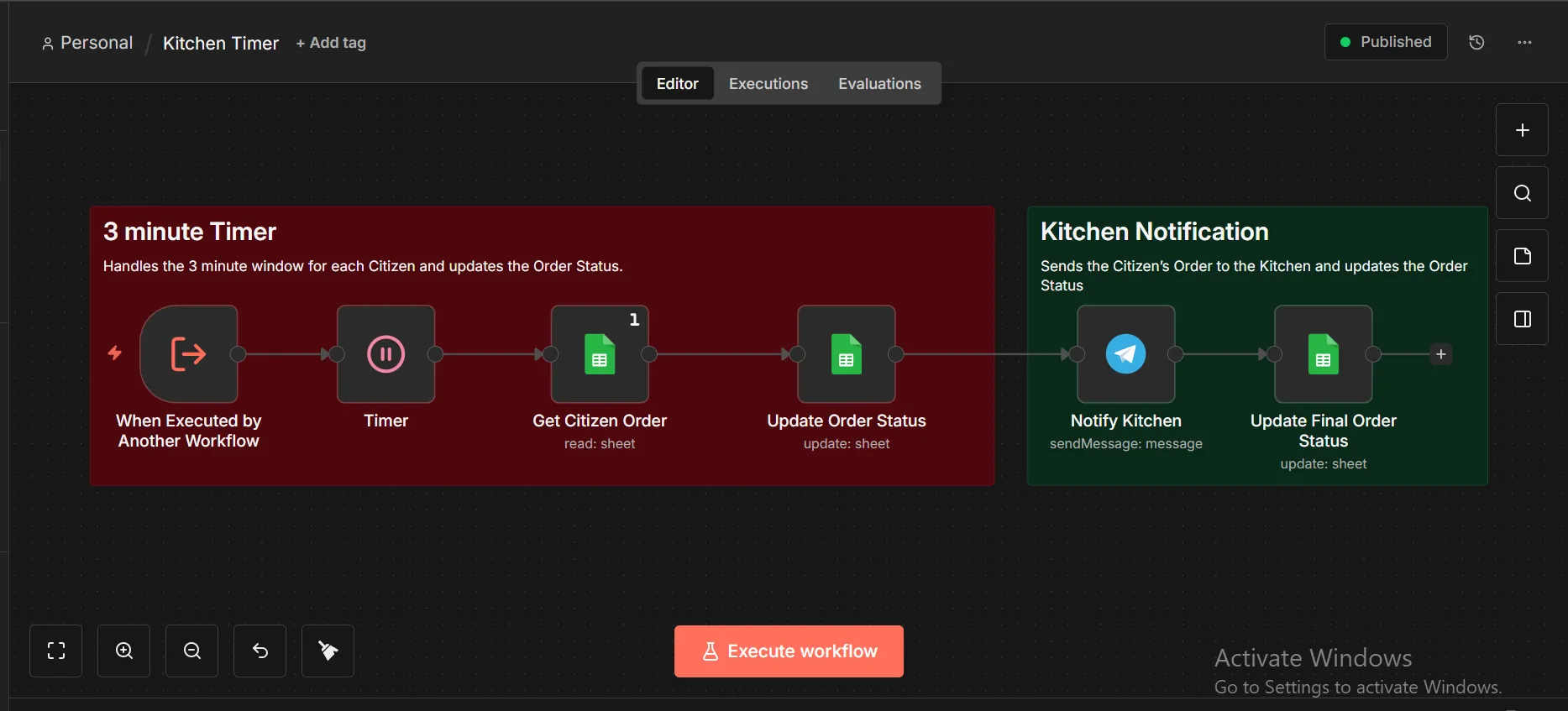Select the 'Kitchen Notification' sticky note title
The width and height of the screenshot is (1568, 711).
[x=1155, y=232]
